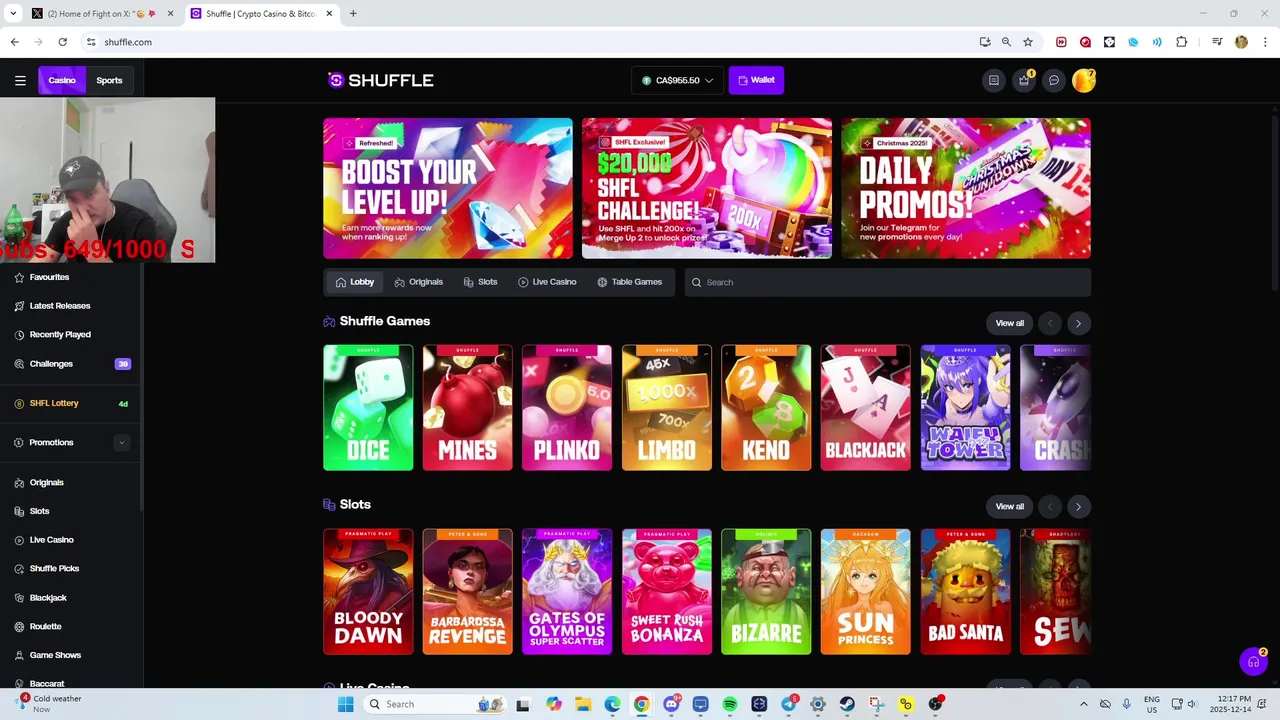Open SHFL Lottery in the sidebar
The image size is (1280, 720).
(71, 403)
